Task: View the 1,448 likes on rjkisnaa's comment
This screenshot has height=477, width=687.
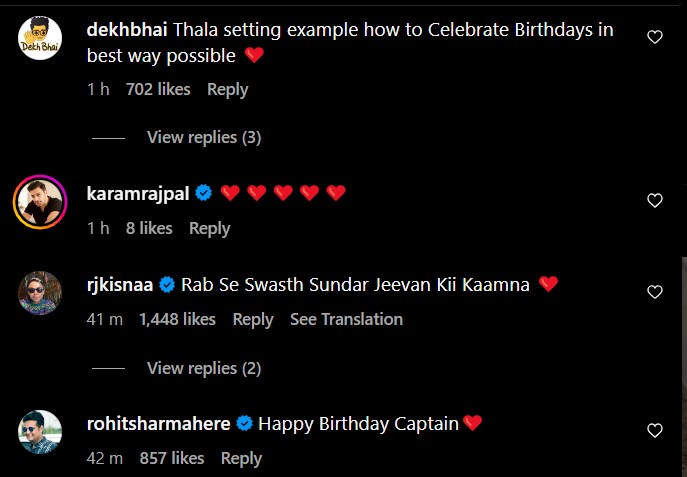Action: coord(177,319)
